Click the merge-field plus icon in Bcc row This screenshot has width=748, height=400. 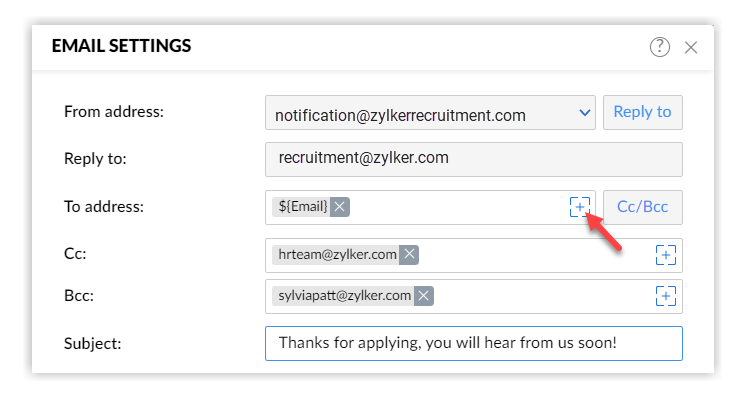[x=665, y=296]
